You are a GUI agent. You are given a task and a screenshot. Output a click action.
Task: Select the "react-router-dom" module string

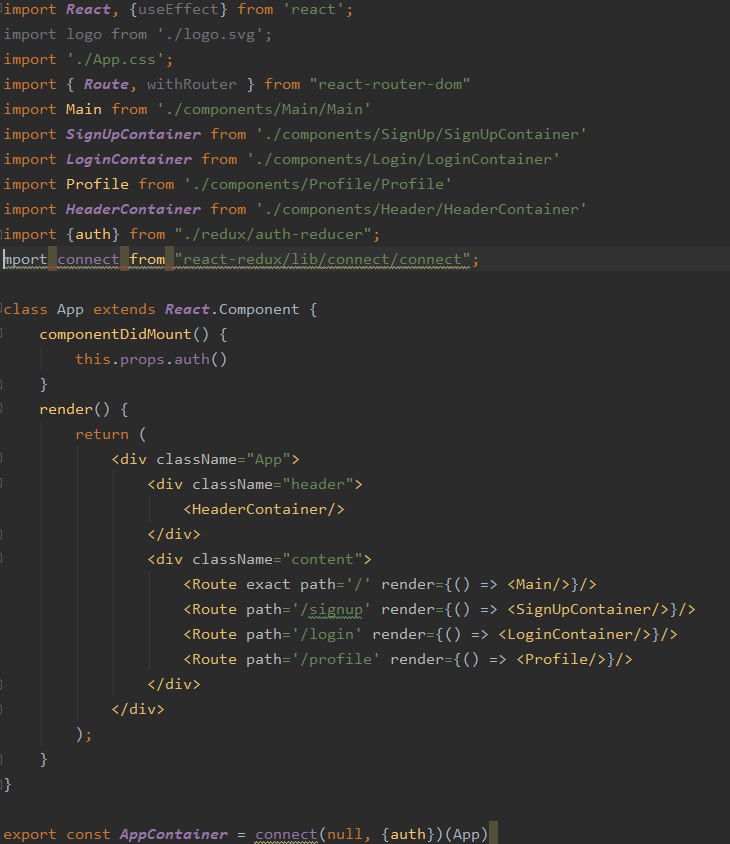point(390,85)
